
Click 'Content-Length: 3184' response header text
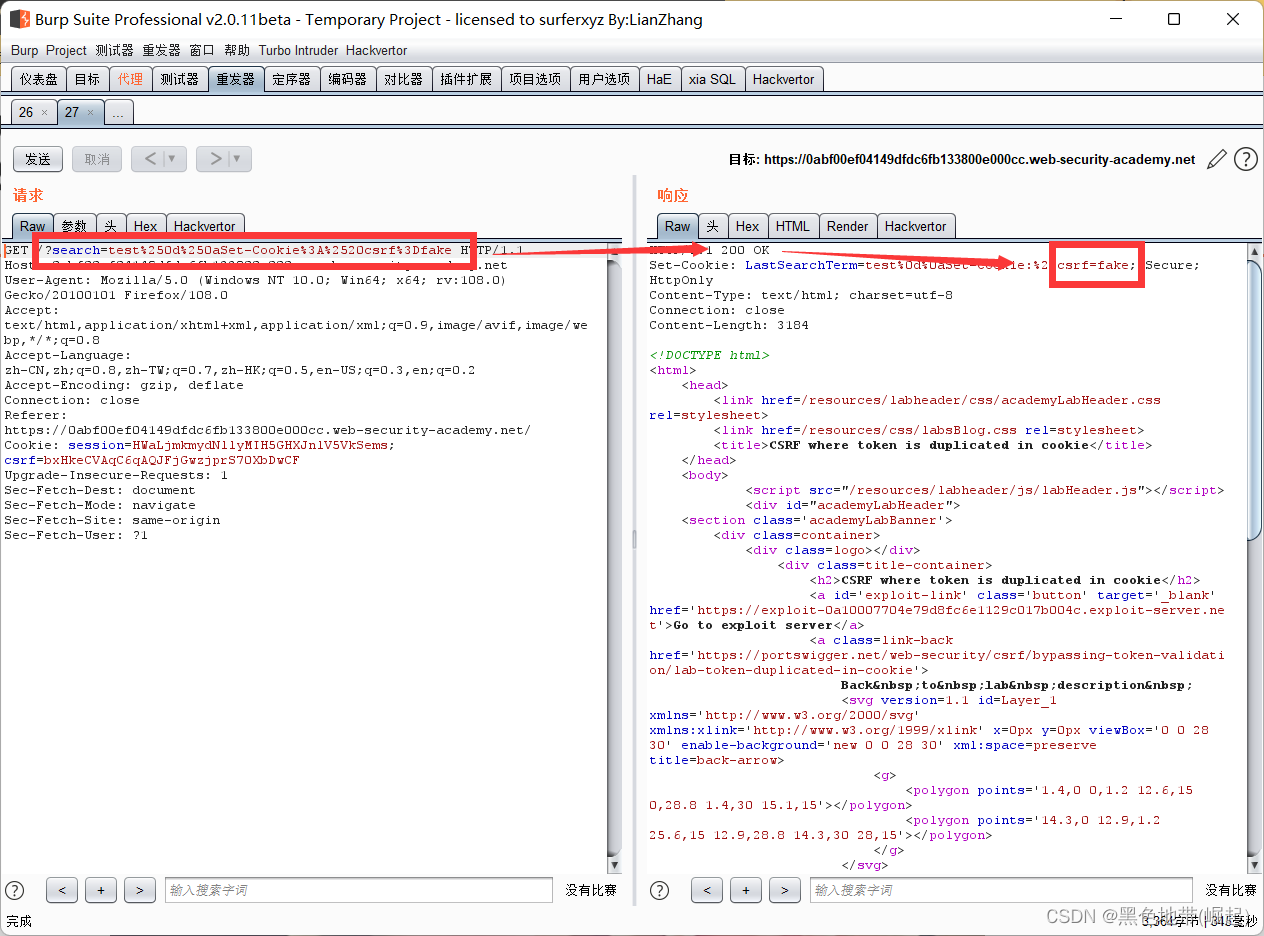pos(729,325)
